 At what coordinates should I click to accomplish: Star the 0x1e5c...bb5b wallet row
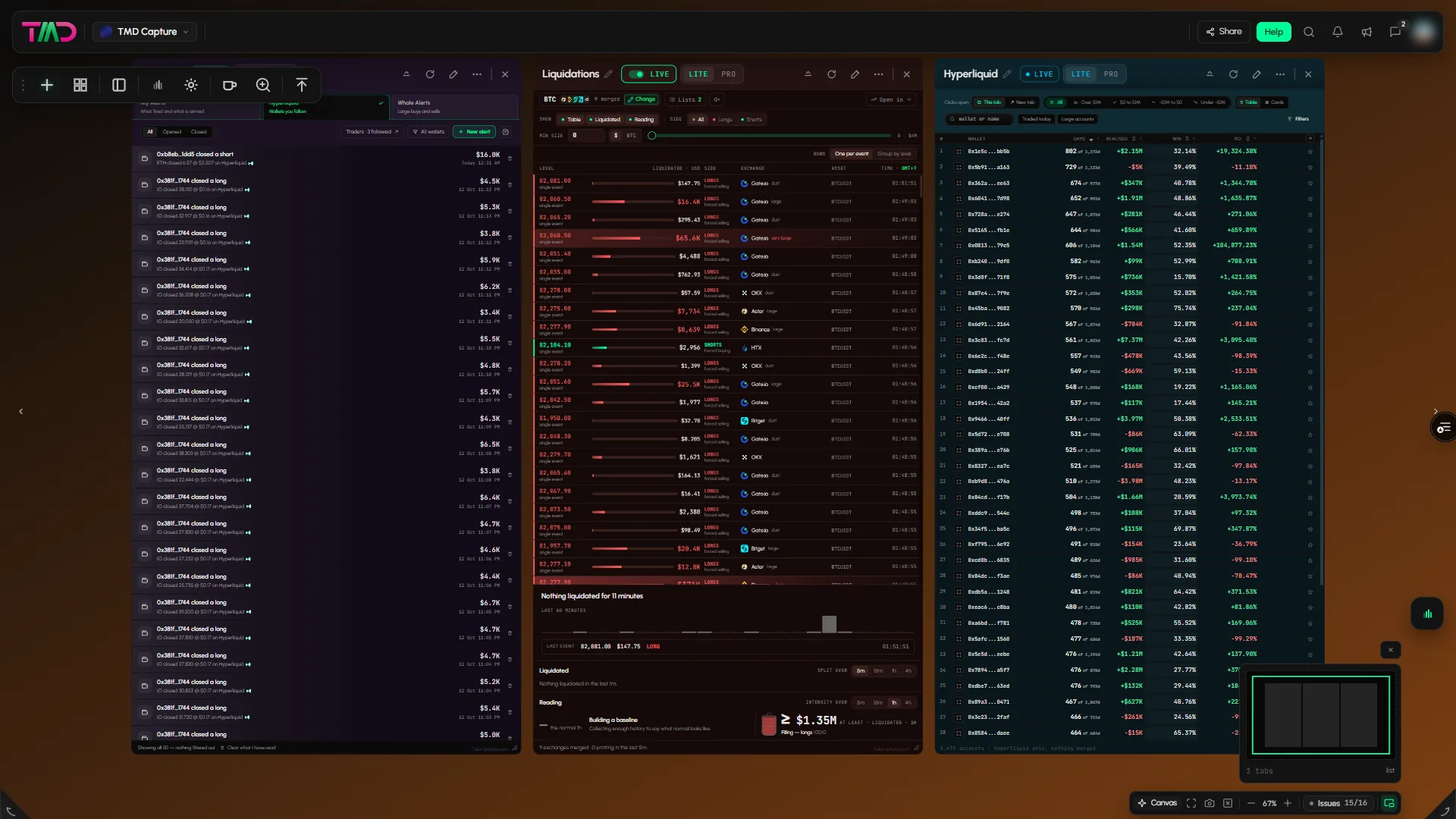tap(1310, 152)
